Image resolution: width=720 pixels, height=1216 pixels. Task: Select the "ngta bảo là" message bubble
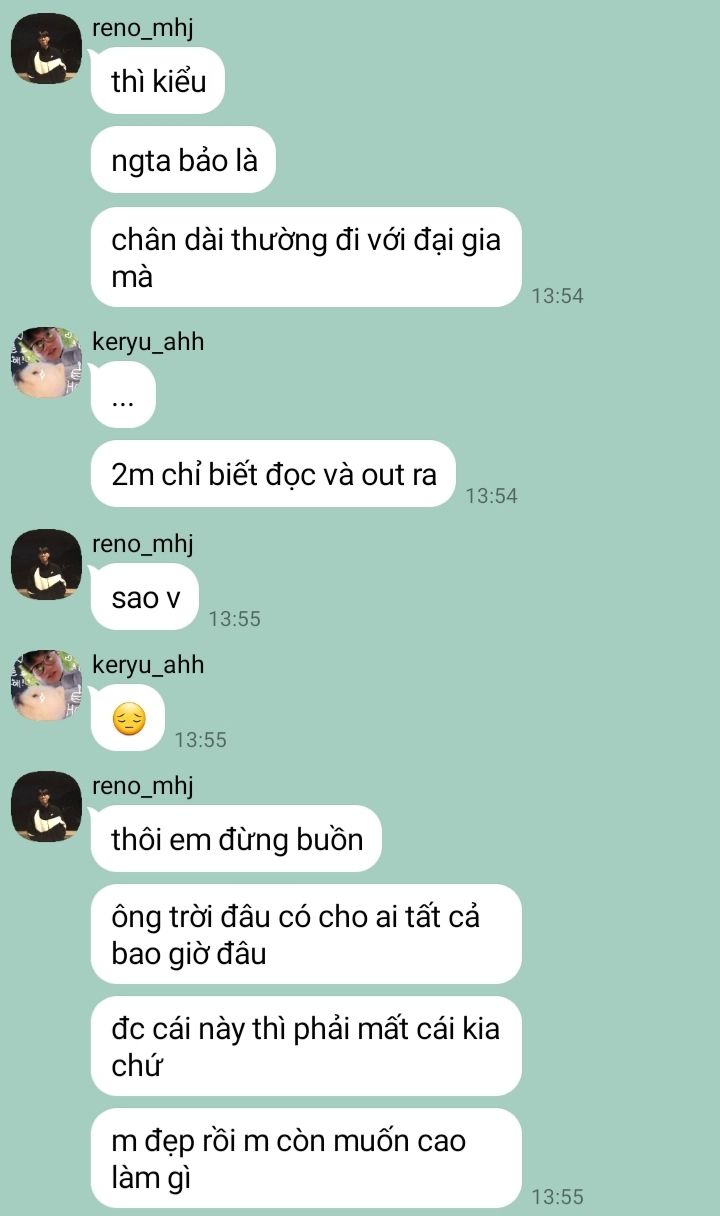183,159
